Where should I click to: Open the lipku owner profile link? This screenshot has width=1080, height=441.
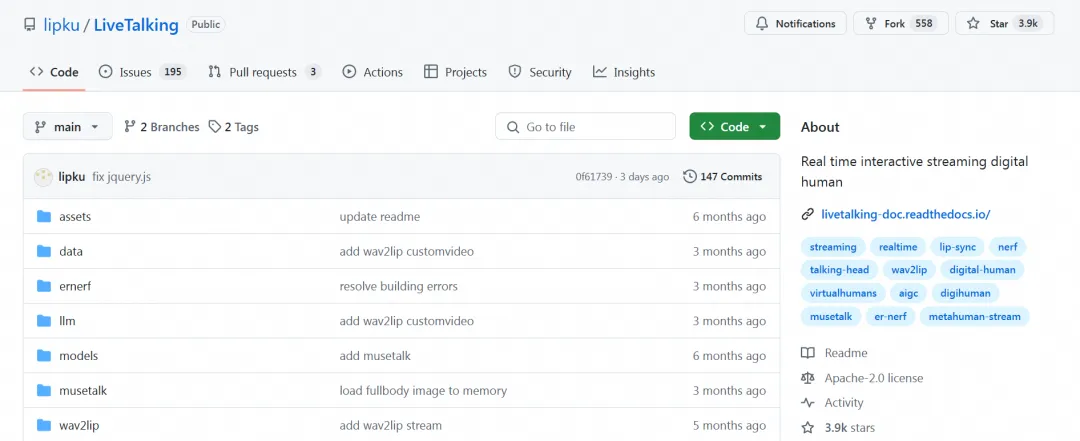click(61, 25)
